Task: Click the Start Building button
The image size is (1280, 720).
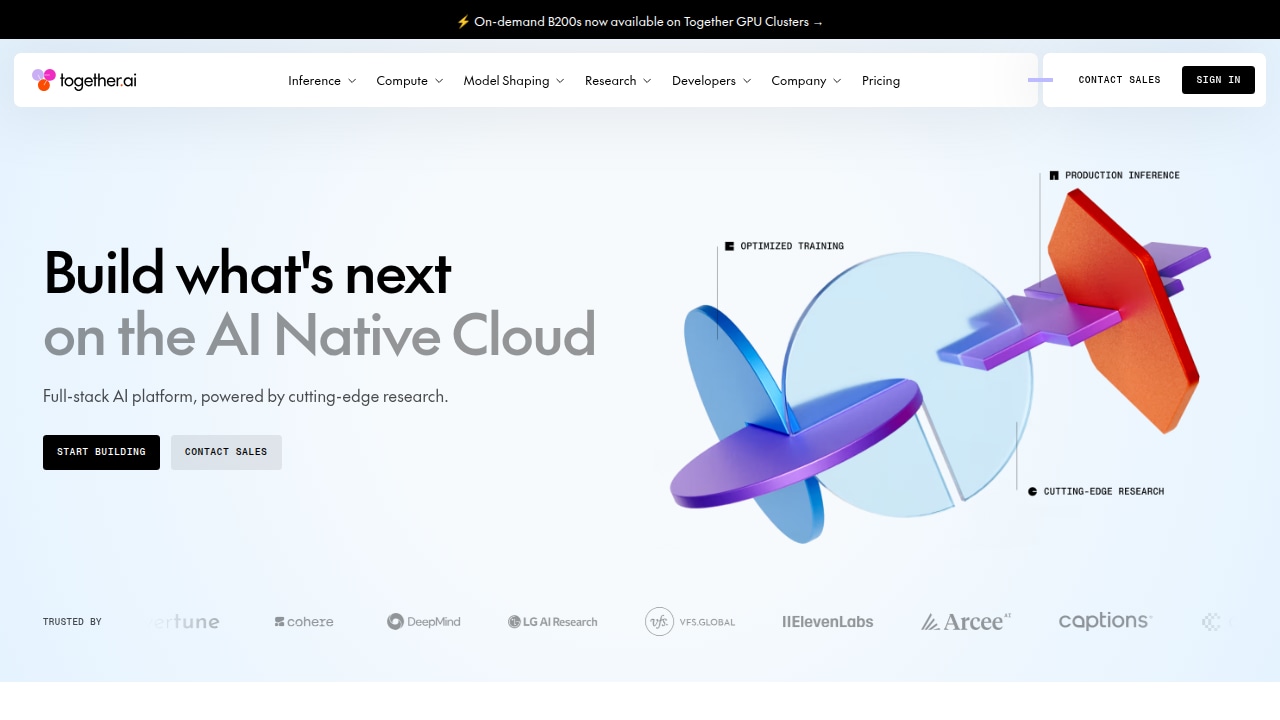Action: click(x=101, y=452)
